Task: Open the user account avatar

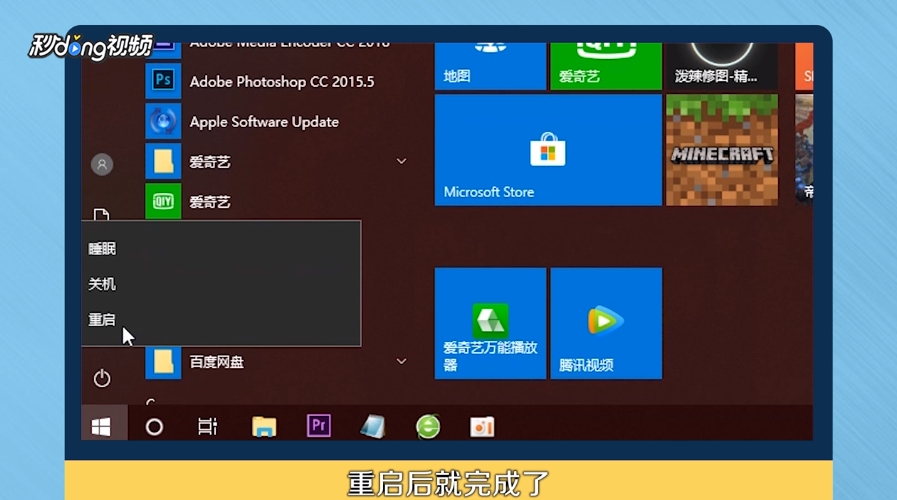Action: click(102, 165)
